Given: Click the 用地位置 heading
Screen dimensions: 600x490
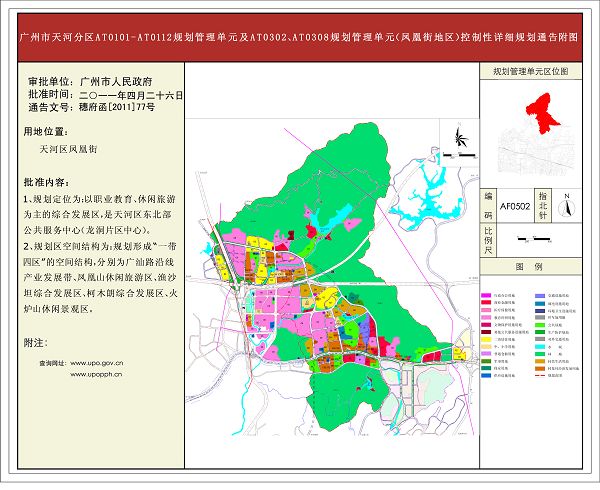Looking at the screenshot, I should pyautogui.click(x=45, y=131).
